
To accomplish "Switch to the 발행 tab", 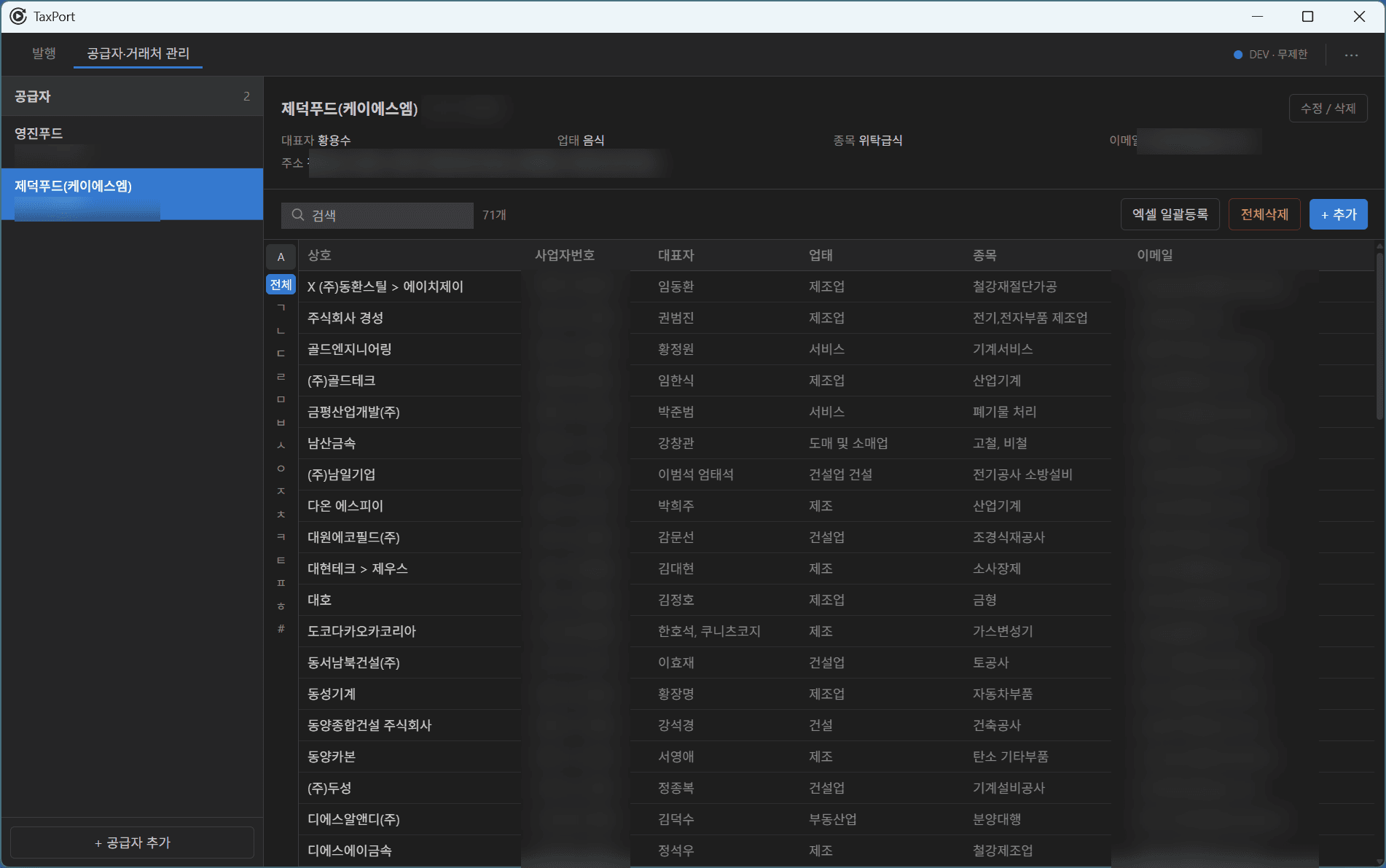I will [x=44, y=53].
